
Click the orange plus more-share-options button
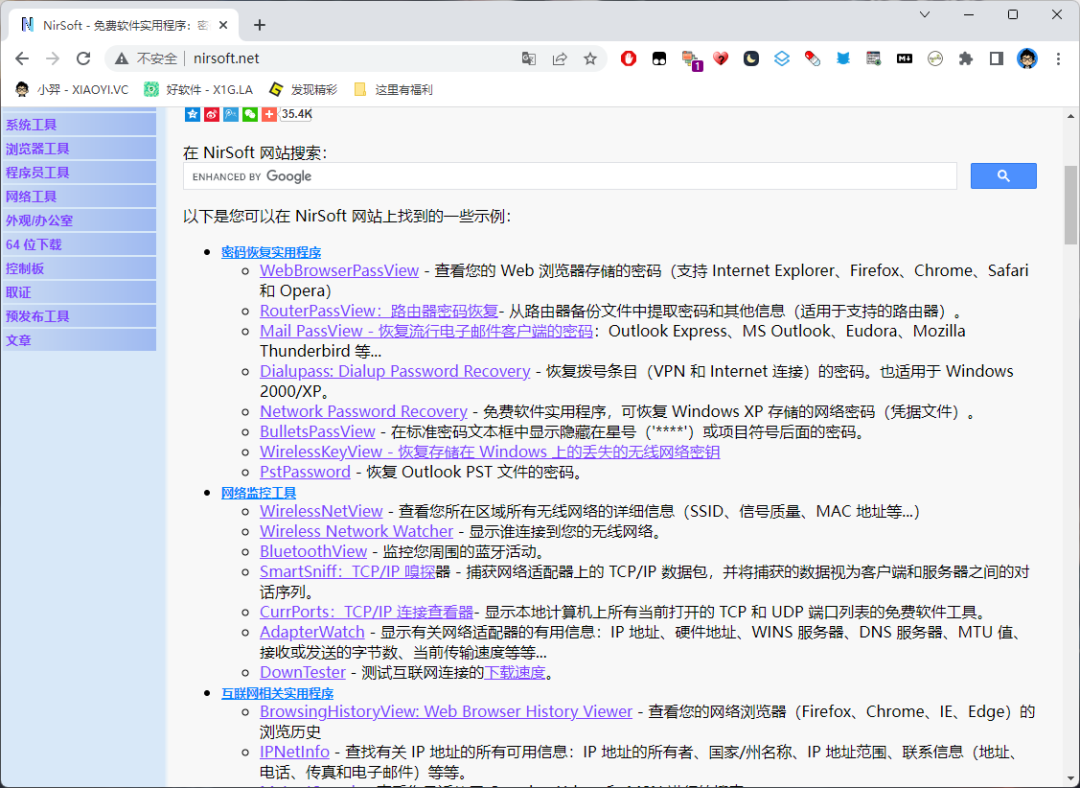[x=269, y=114]
